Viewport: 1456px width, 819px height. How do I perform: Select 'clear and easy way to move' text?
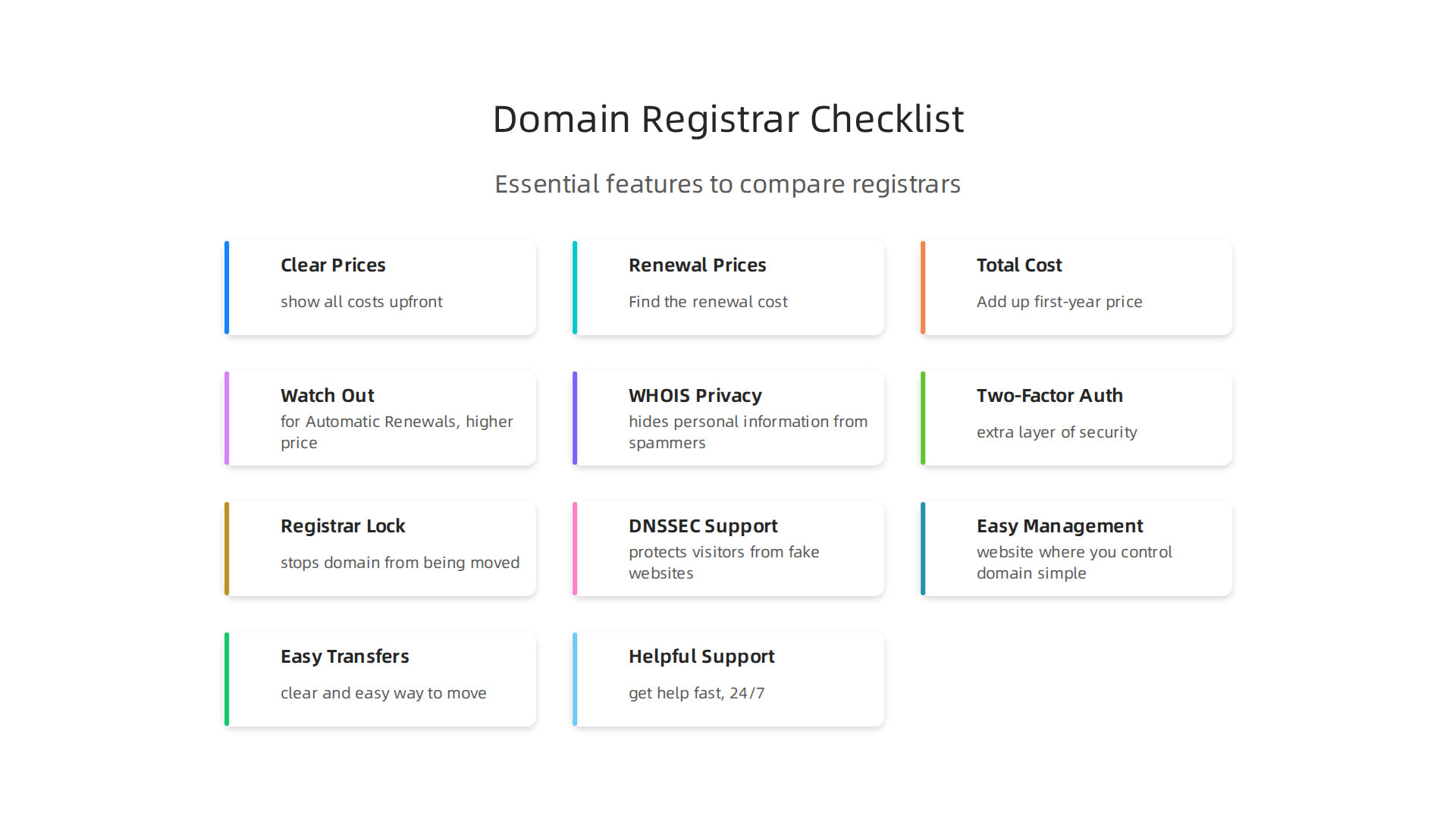(384, 693)
